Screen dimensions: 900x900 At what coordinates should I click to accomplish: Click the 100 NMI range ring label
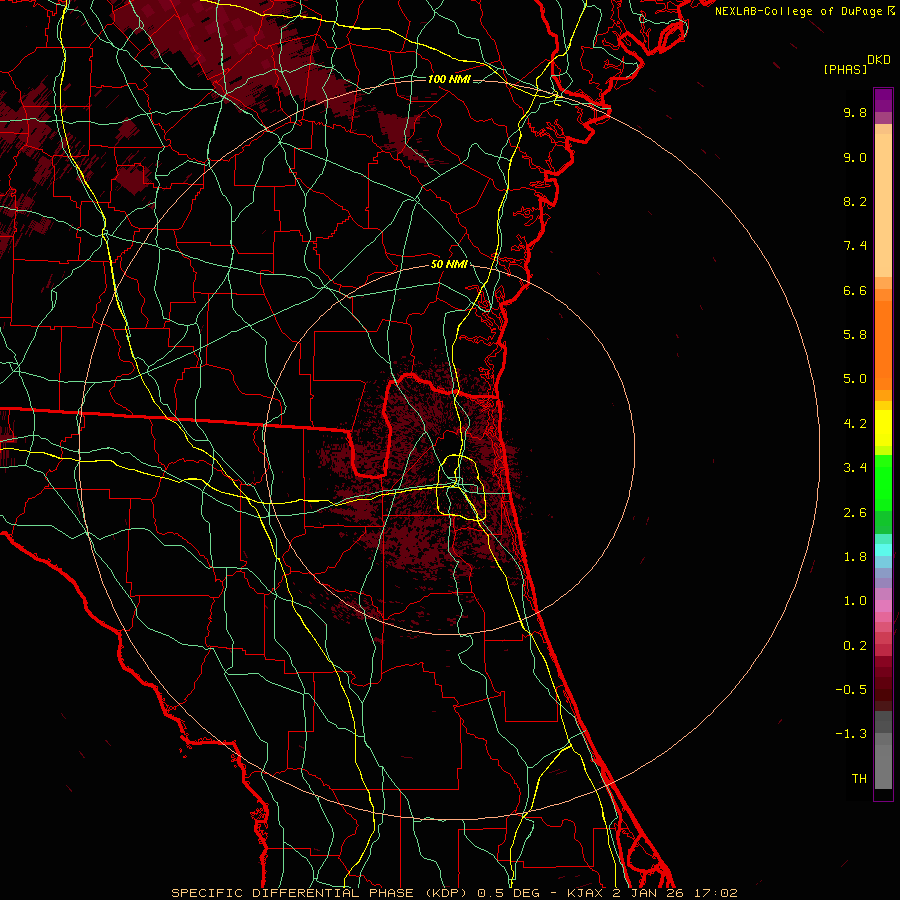pyautogui.click(x=449, y=79)
